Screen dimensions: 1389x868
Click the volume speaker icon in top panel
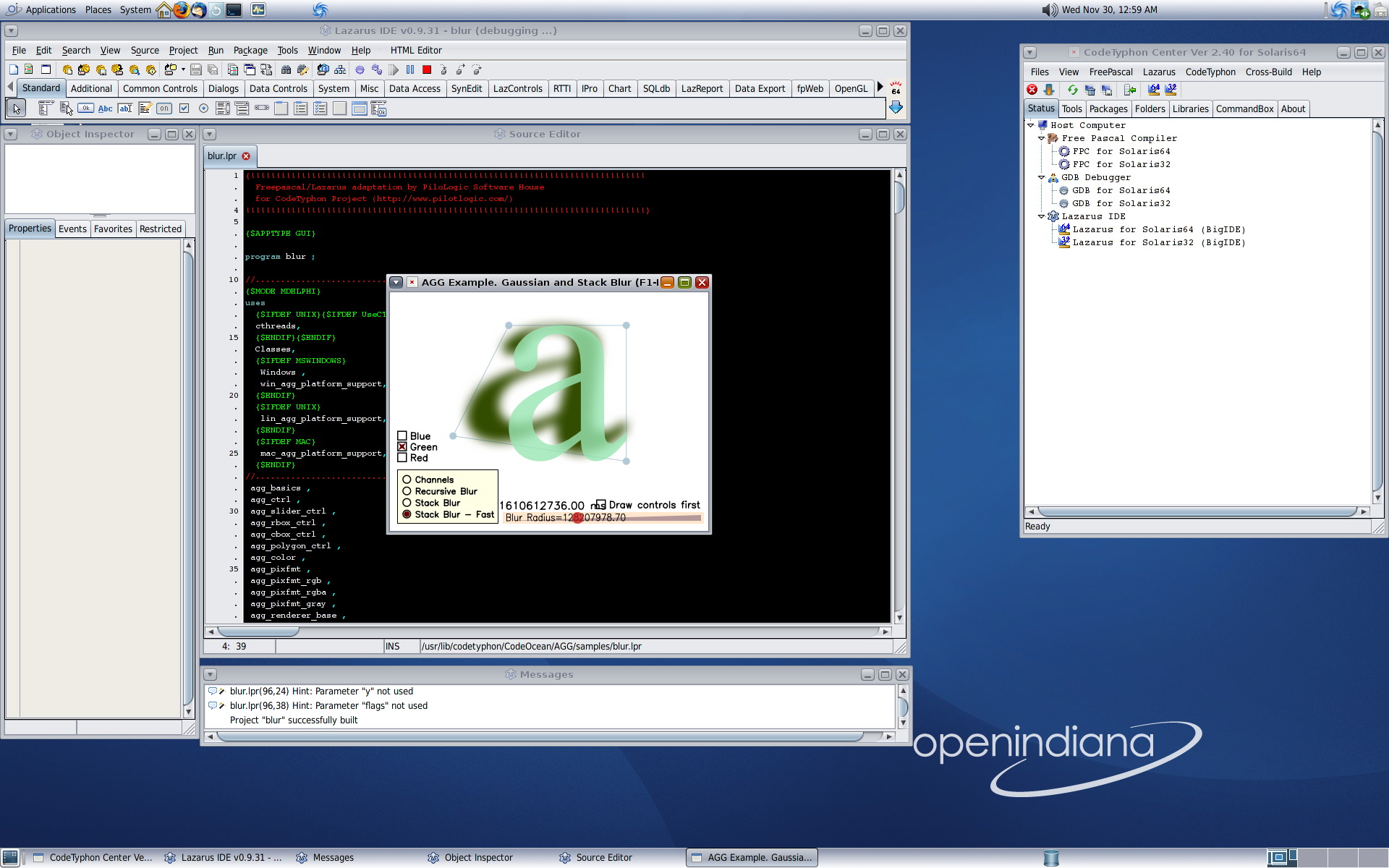[x=1049, y=9]
